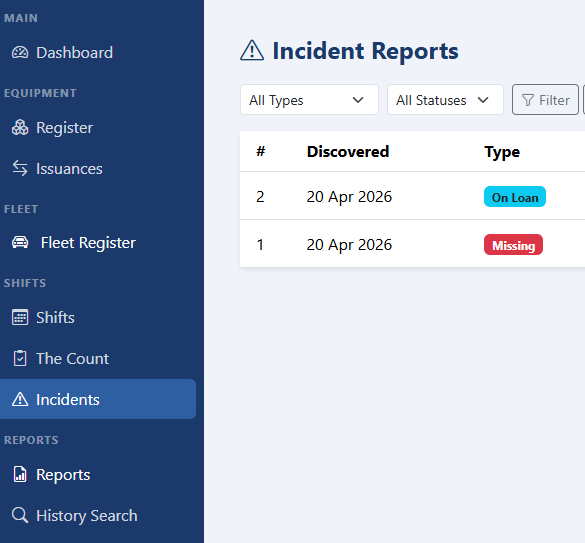Click the Register boxes icon
Viewport: 585px width, 543px height.
20,128
